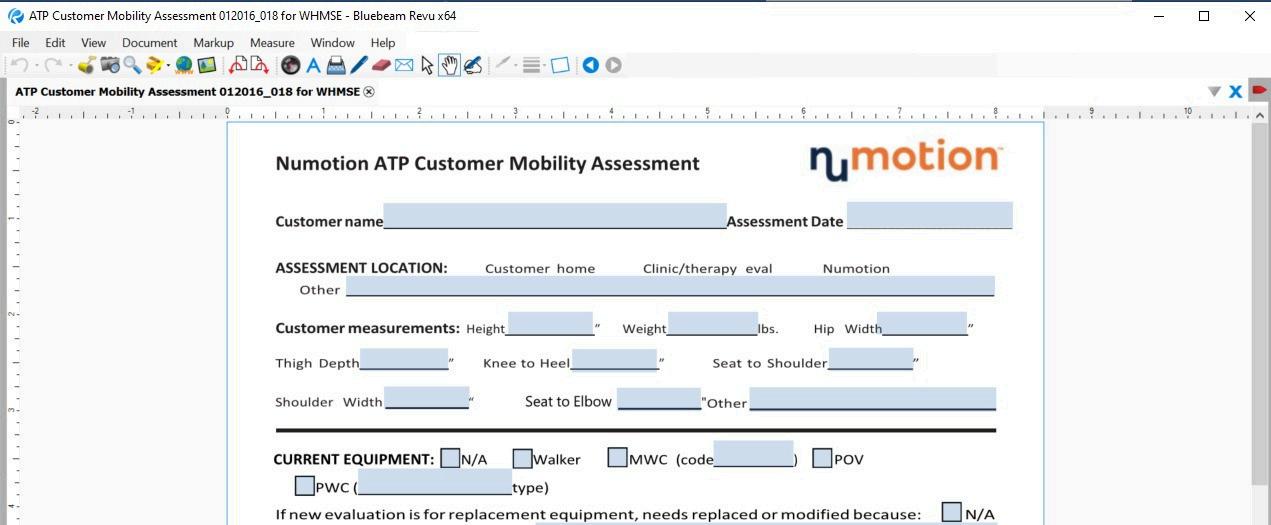Check the POV checkbox
Viewport: 1271px width, 525px height.
tap(822, 458)
